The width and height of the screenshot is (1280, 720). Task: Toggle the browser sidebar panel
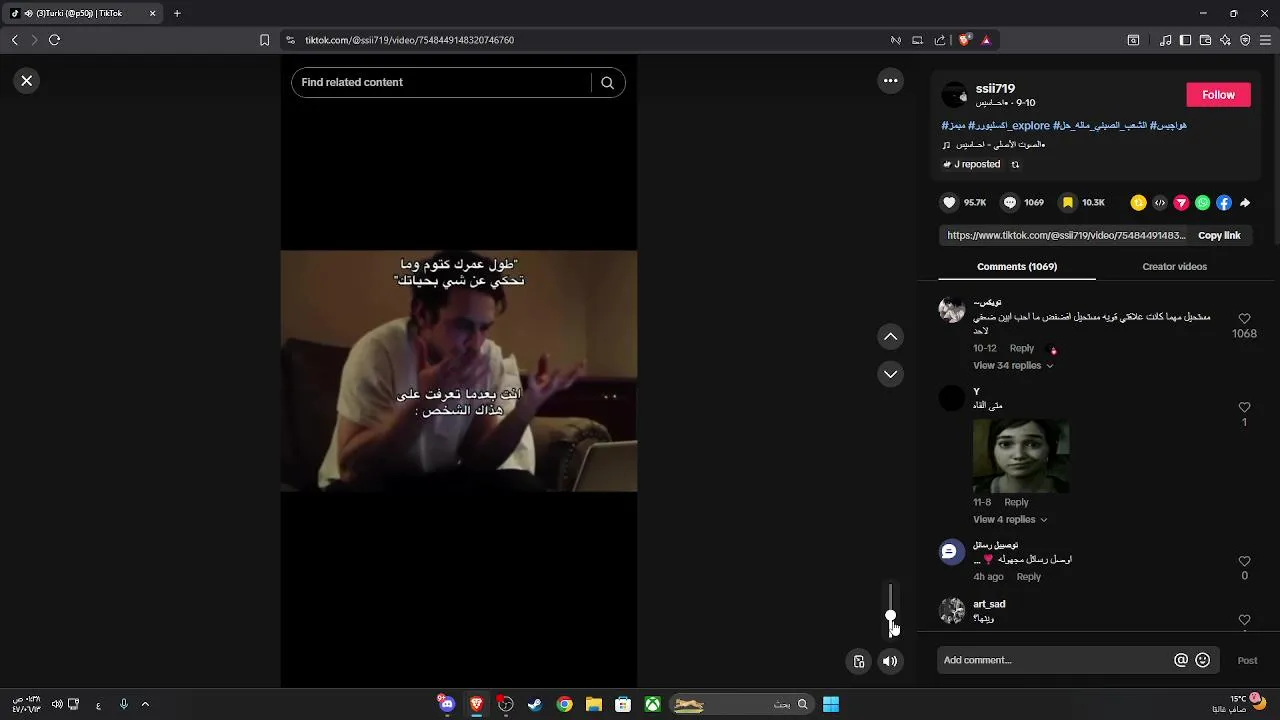tap(1185, 40)
